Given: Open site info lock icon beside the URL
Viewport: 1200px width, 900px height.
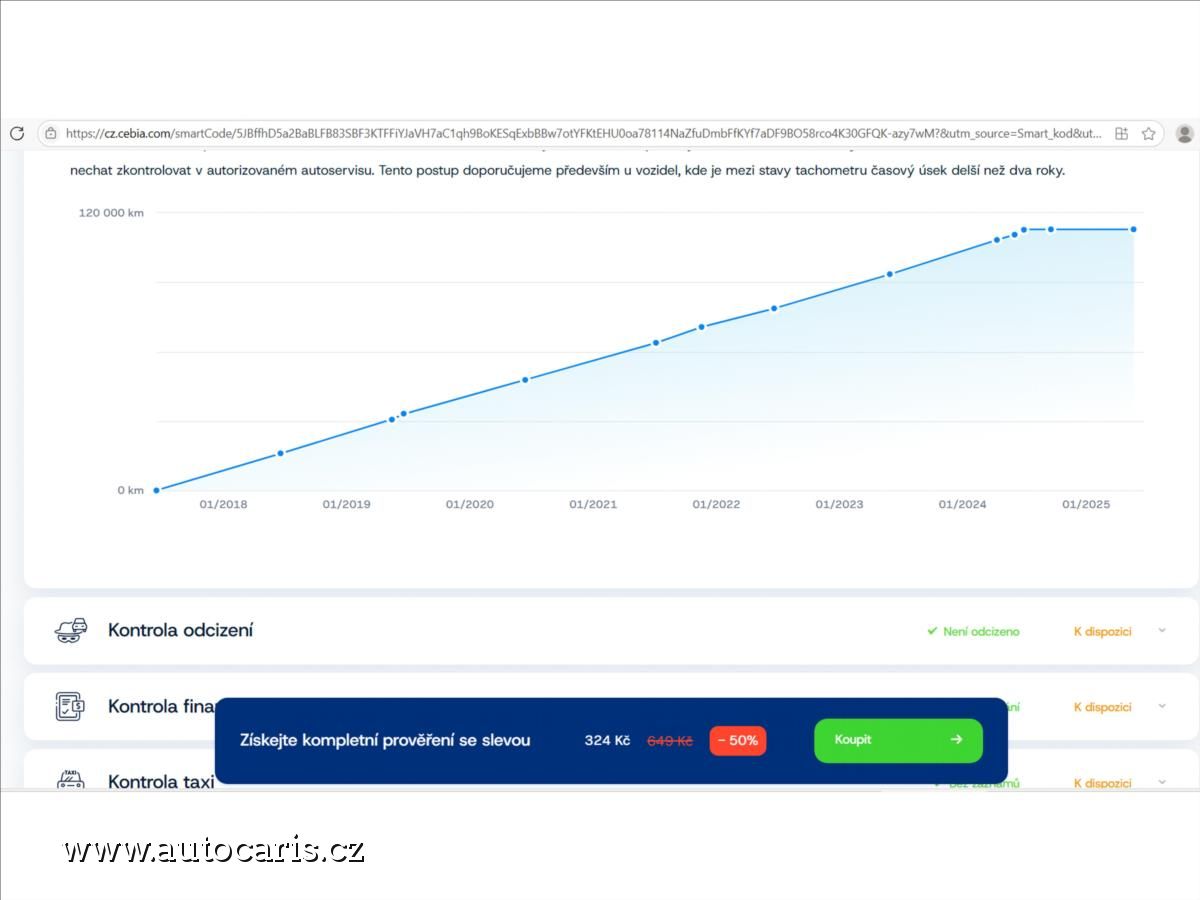Looking at the screenshot, I should click(51, 133).
